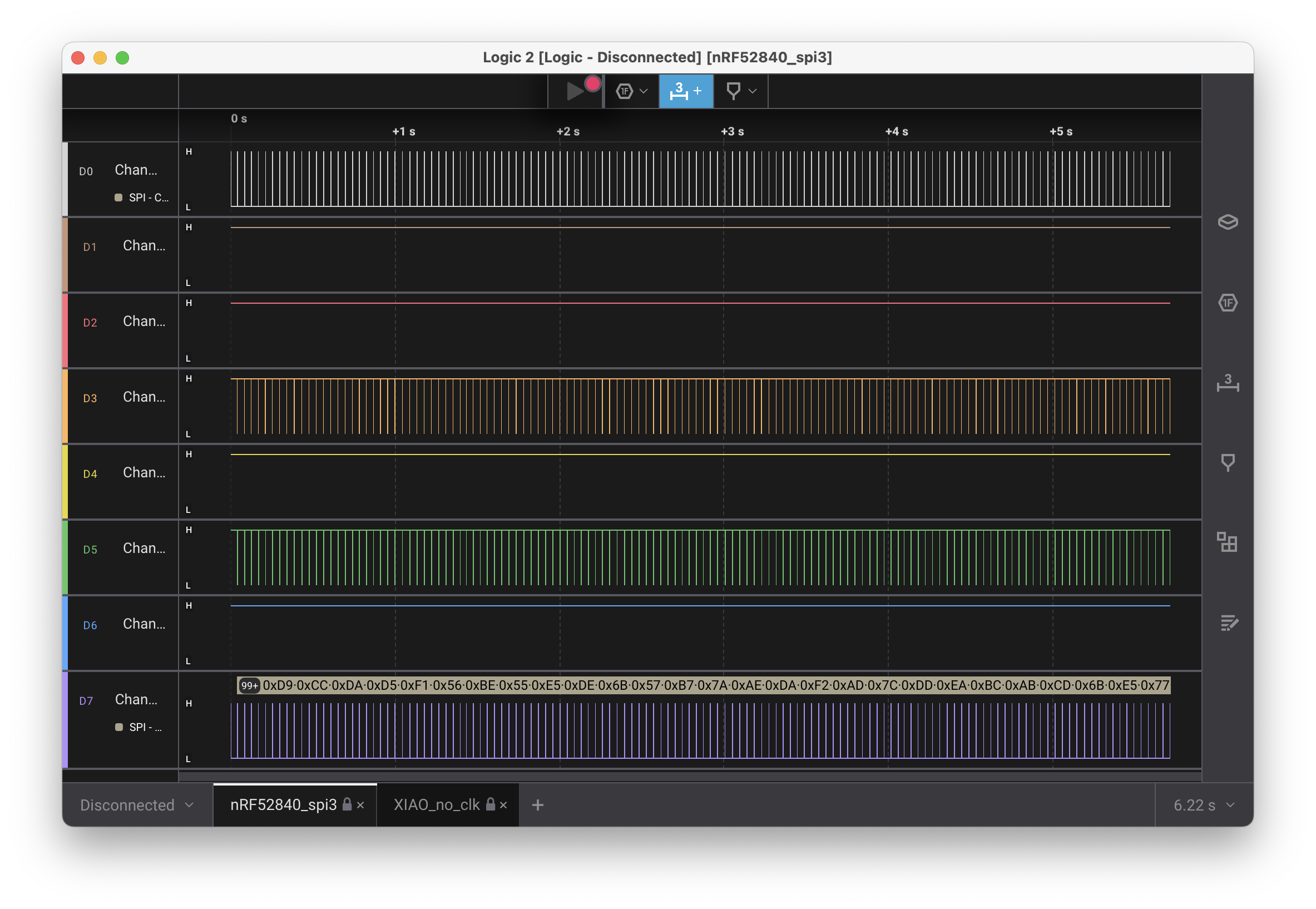Click the decoded SPI byte string 0xD9·0xCC
Image resolution: width=1316 pixels, height=909 pixels.
(x=295, y=685)
